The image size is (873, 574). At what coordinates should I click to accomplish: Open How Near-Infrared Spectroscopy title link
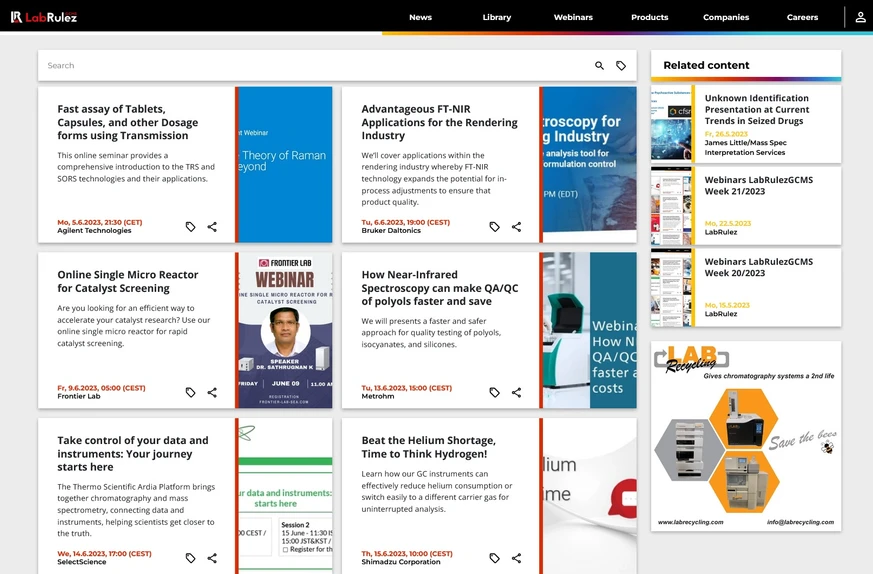tap(439, 288)
